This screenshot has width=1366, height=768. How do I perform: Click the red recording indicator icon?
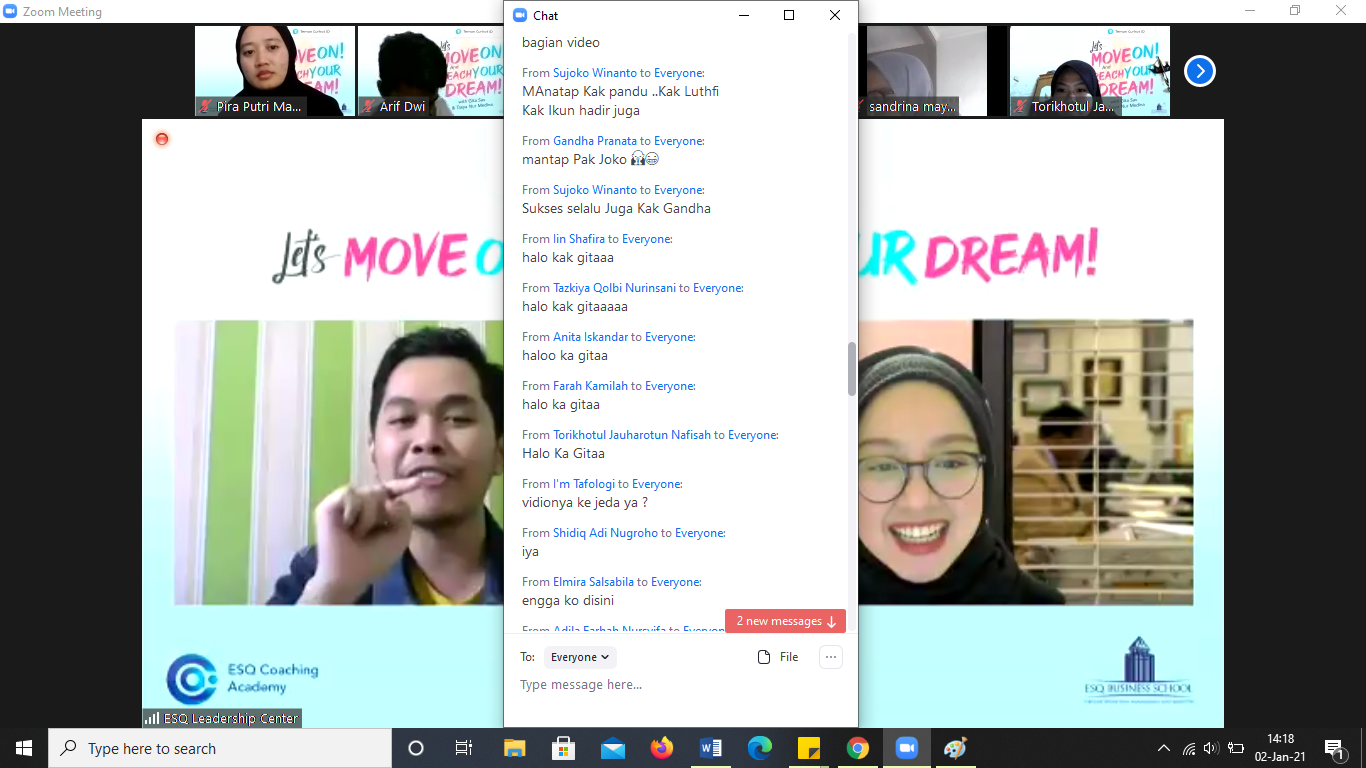click(162, 139)
